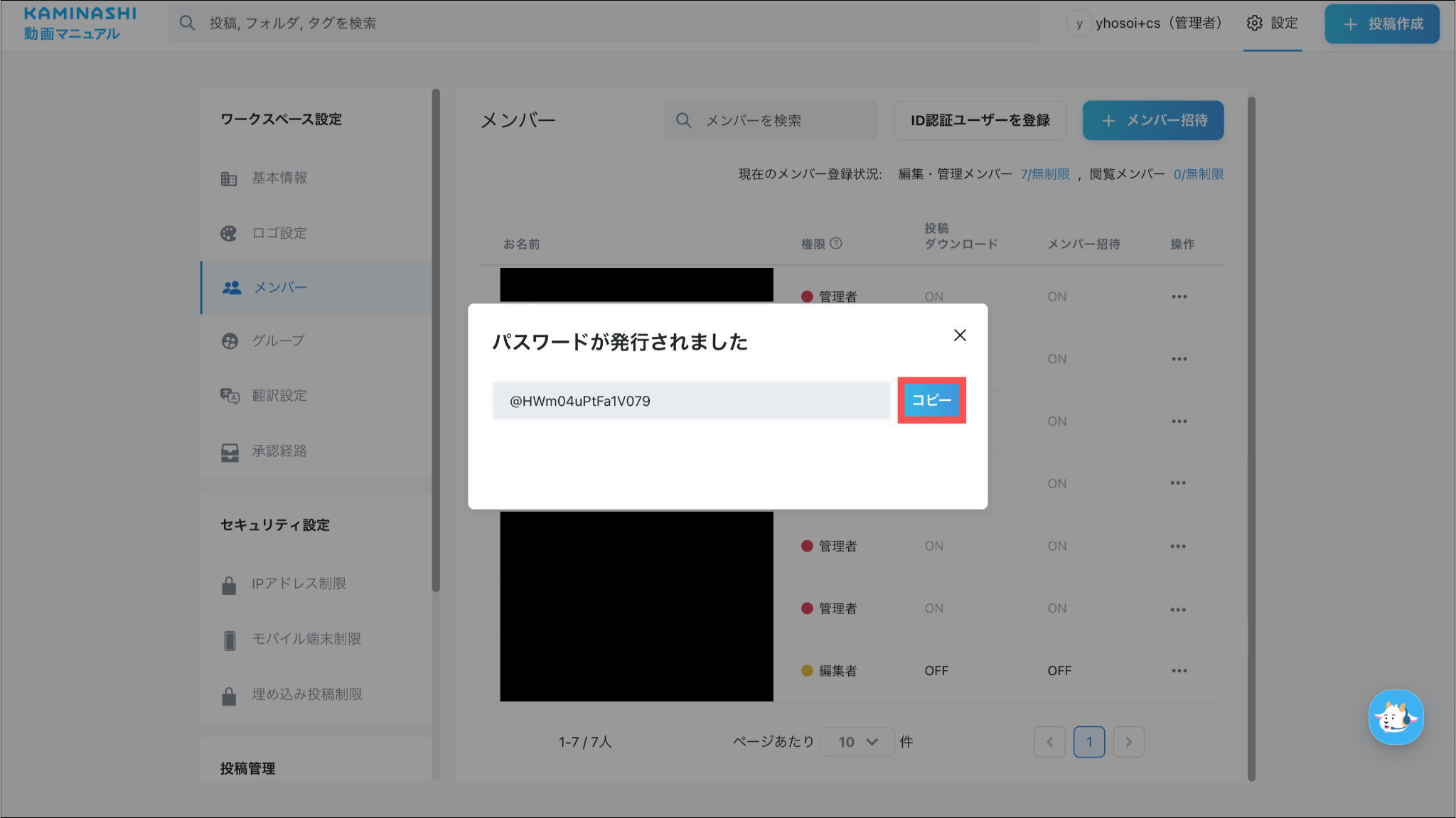Click the ロゴ設定 palette icon
This screenshot has width=1456, height=818.
click(229, 233)
